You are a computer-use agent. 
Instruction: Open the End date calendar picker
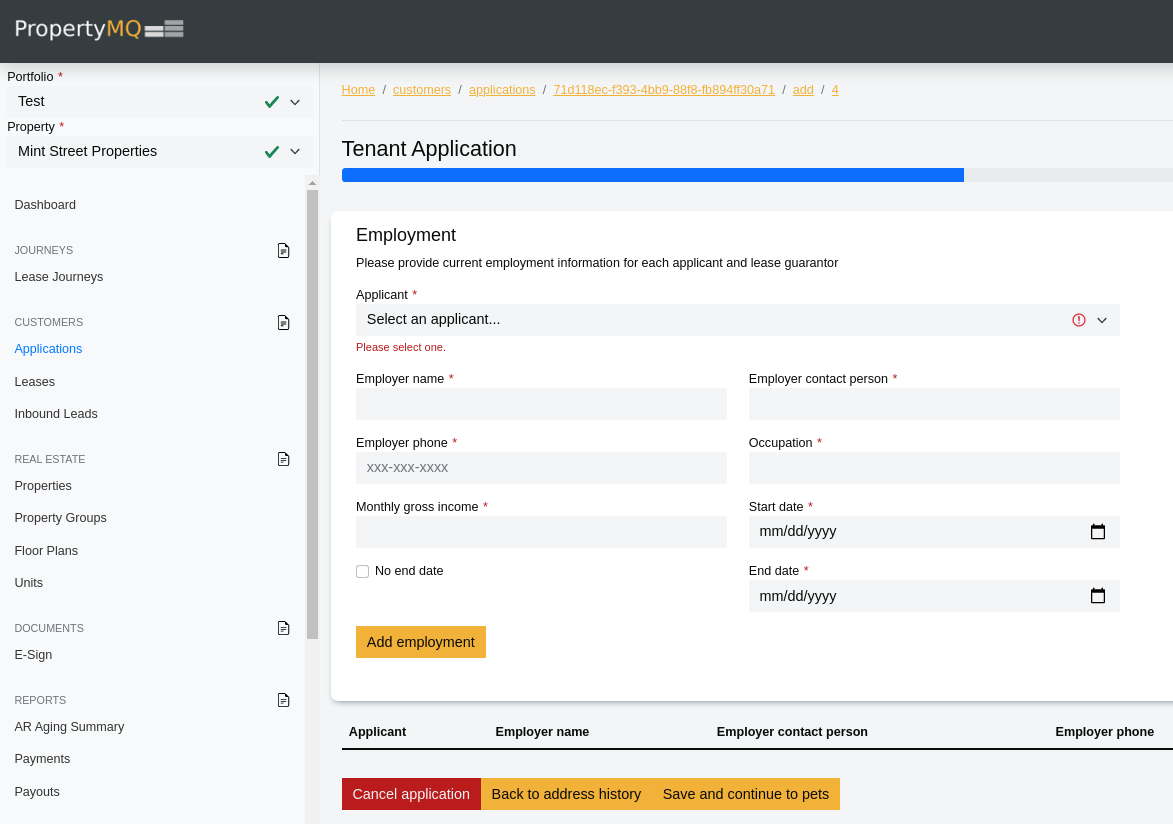click(x=1097, y=596)
